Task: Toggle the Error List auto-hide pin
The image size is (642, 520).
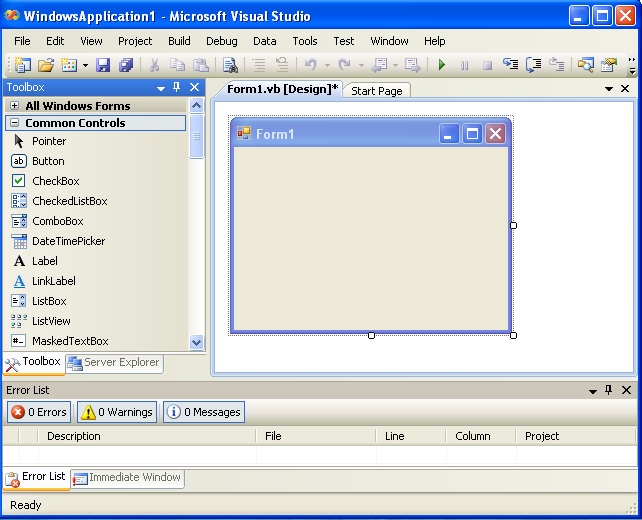Action: (609, 390)
